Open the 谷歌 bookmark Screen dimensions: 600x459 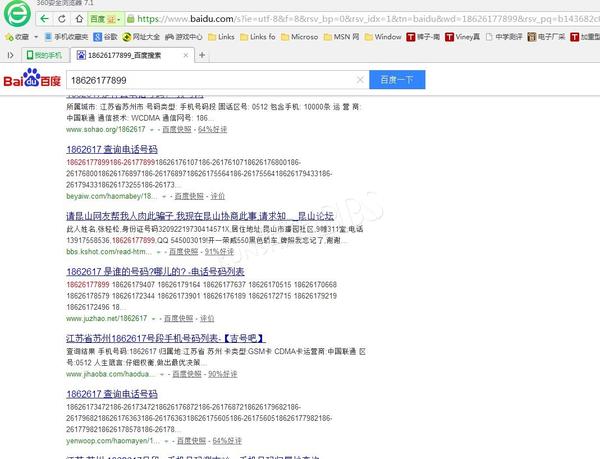click(105, 37)
